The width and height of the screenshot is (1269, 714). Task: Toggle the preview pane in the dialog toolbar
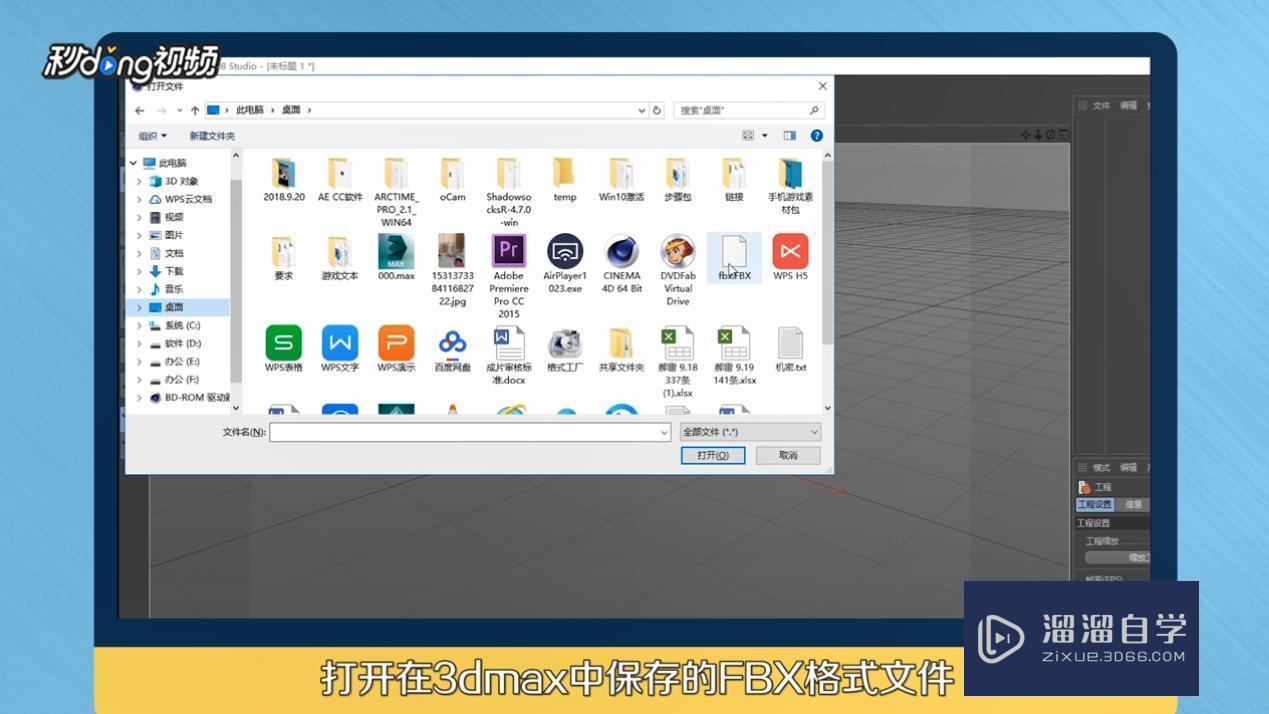(788, 135)
